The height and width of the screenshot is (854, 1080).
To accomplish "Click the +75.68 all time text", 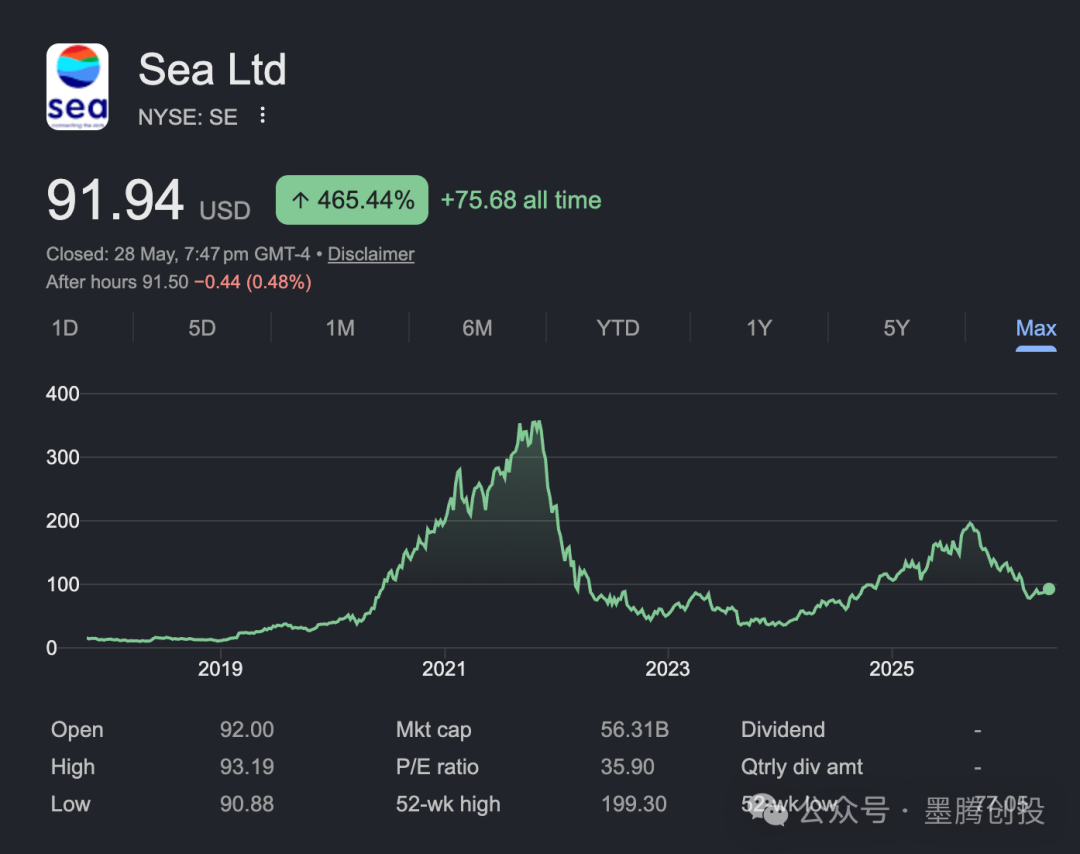I will point(521,200).
